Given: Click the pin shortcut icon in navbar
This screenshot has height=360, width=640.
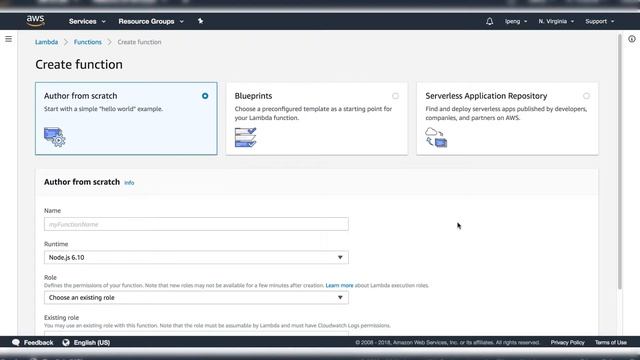Looking at the screenshot, I should tap(200, 21).
